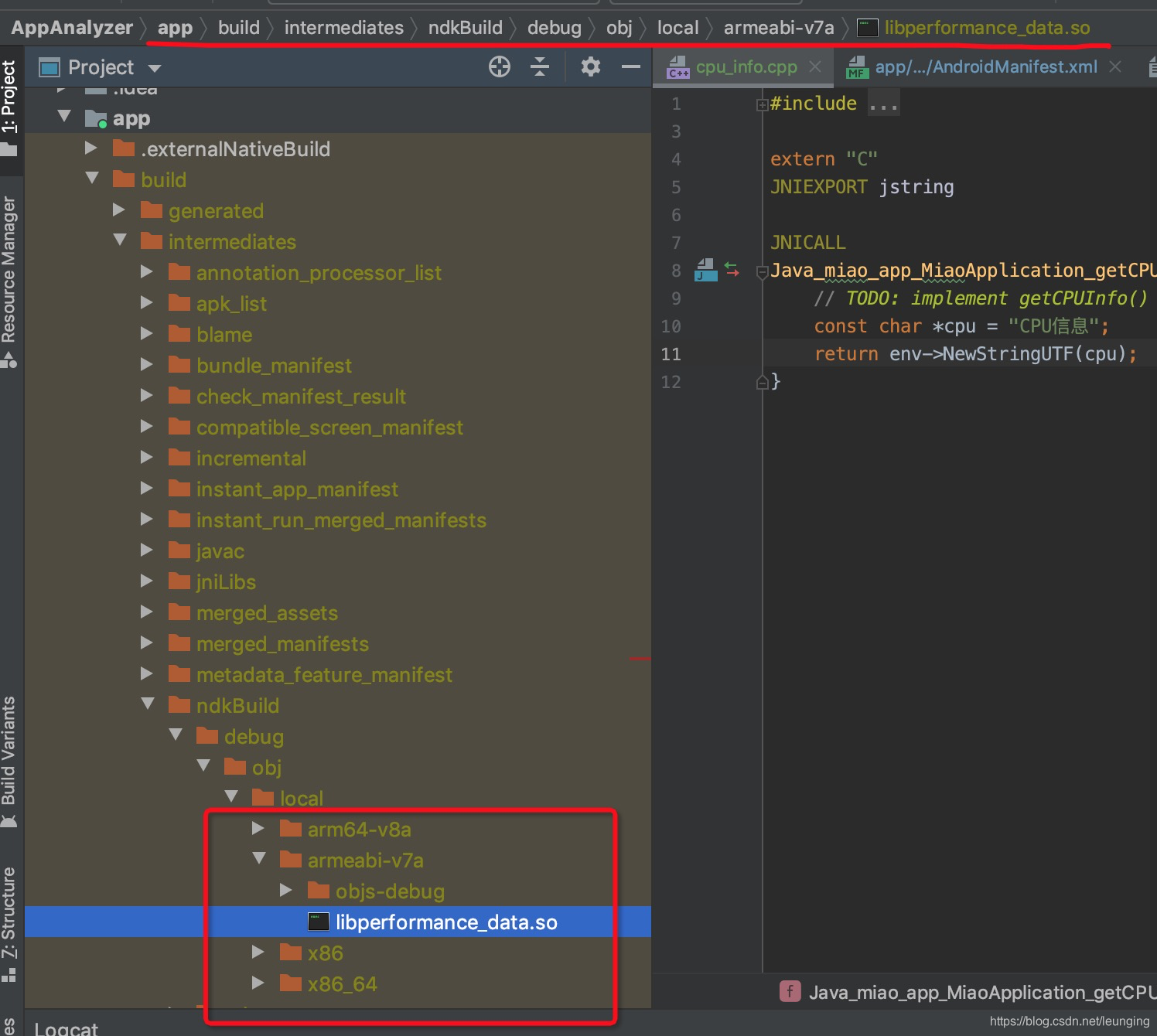
Task: Click the blame folder icon
Action: click(179, 333)
